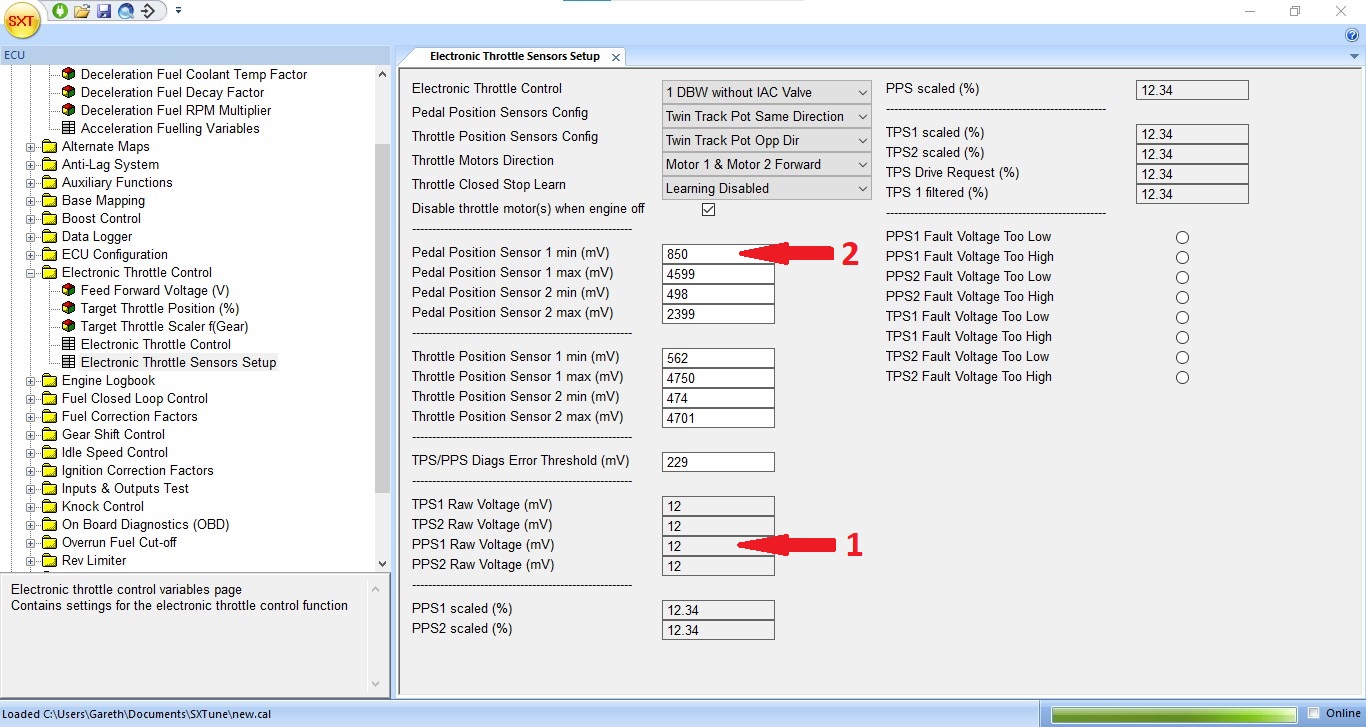Expand the Boost Control folder
This screenshot has height=727, width=1366.
click(x=31, y=218)
